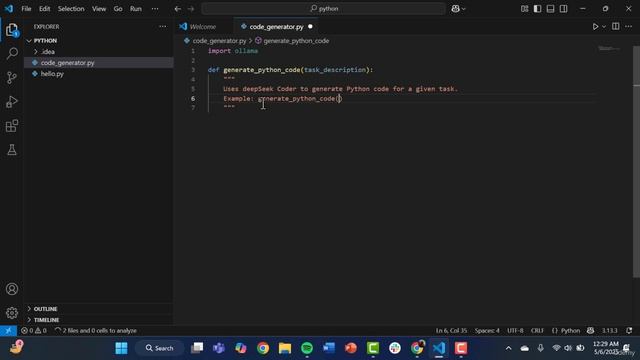This screenshot has width=640, height=360.
Task: Click line number 6 in the gutter
Action: click(193, 98)
